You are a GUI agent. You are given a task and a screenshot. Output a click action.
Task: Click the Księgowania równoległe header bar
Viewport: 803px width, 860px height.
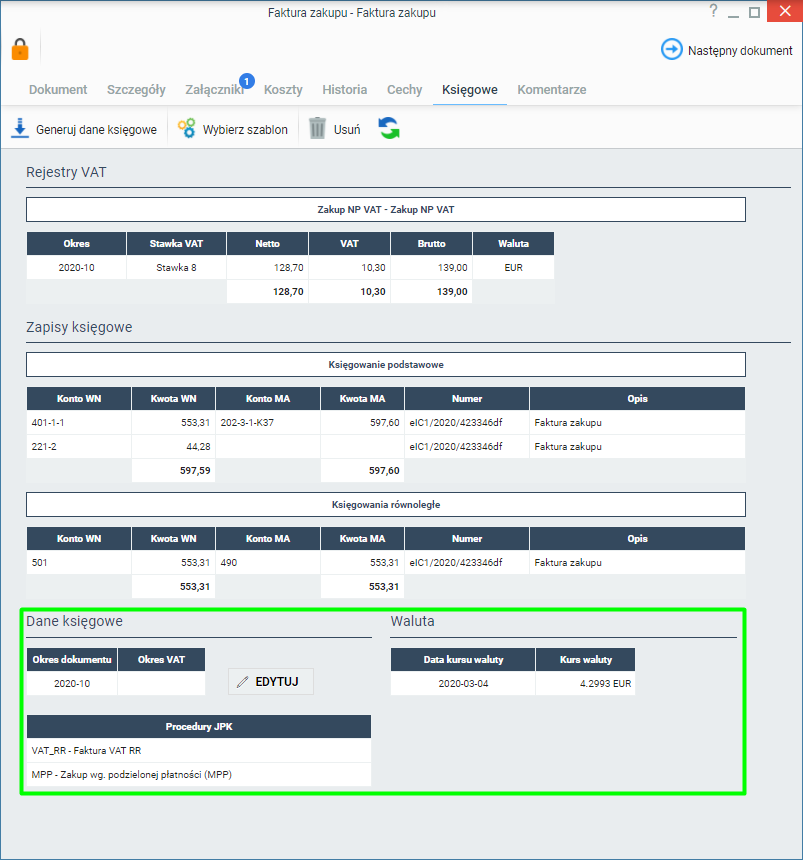point(386,505)
